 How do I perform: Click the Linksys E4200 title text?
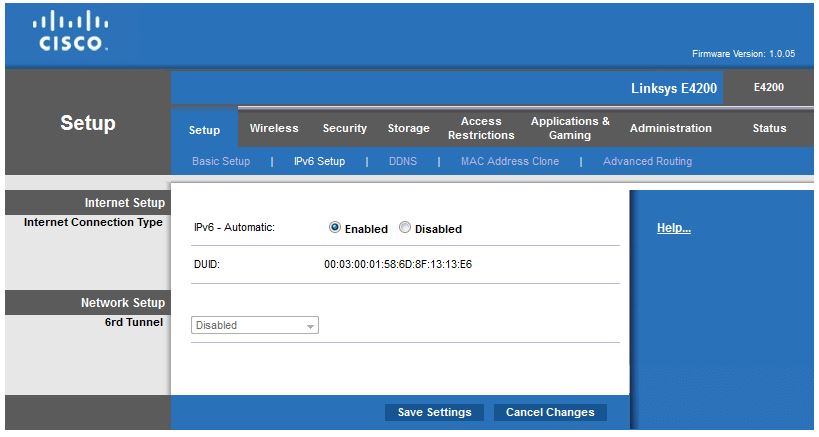point(674,88)
